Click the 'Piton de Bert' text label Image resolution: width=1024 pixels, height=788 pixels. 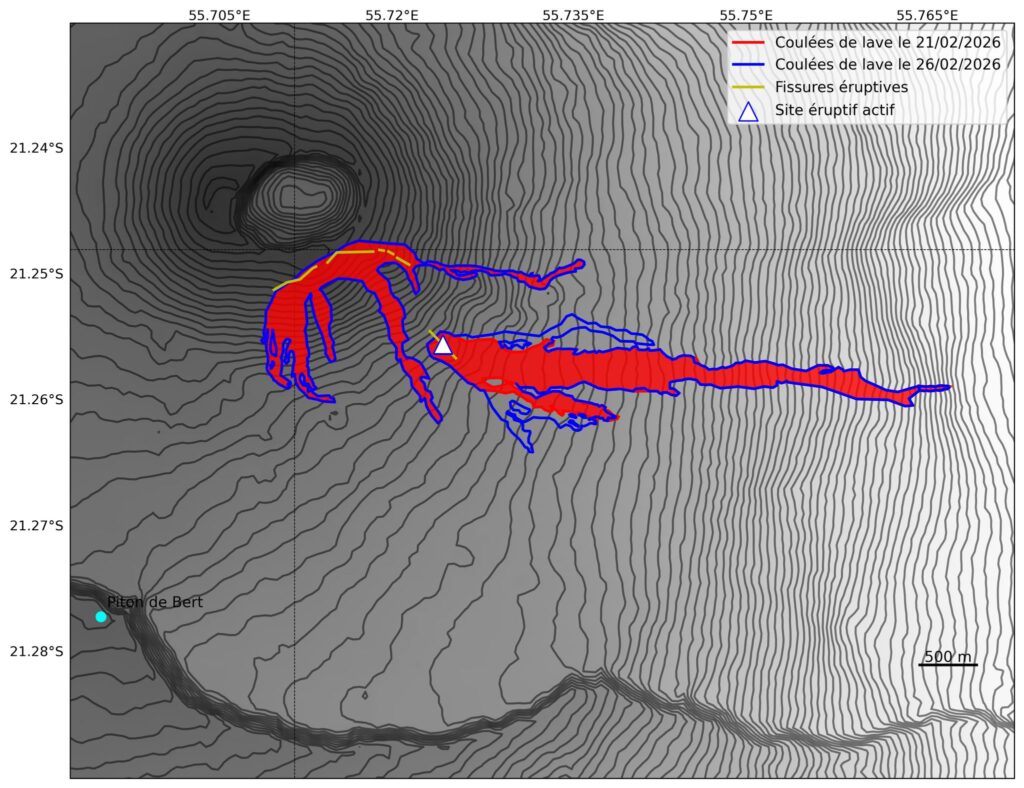coord(155,602)
